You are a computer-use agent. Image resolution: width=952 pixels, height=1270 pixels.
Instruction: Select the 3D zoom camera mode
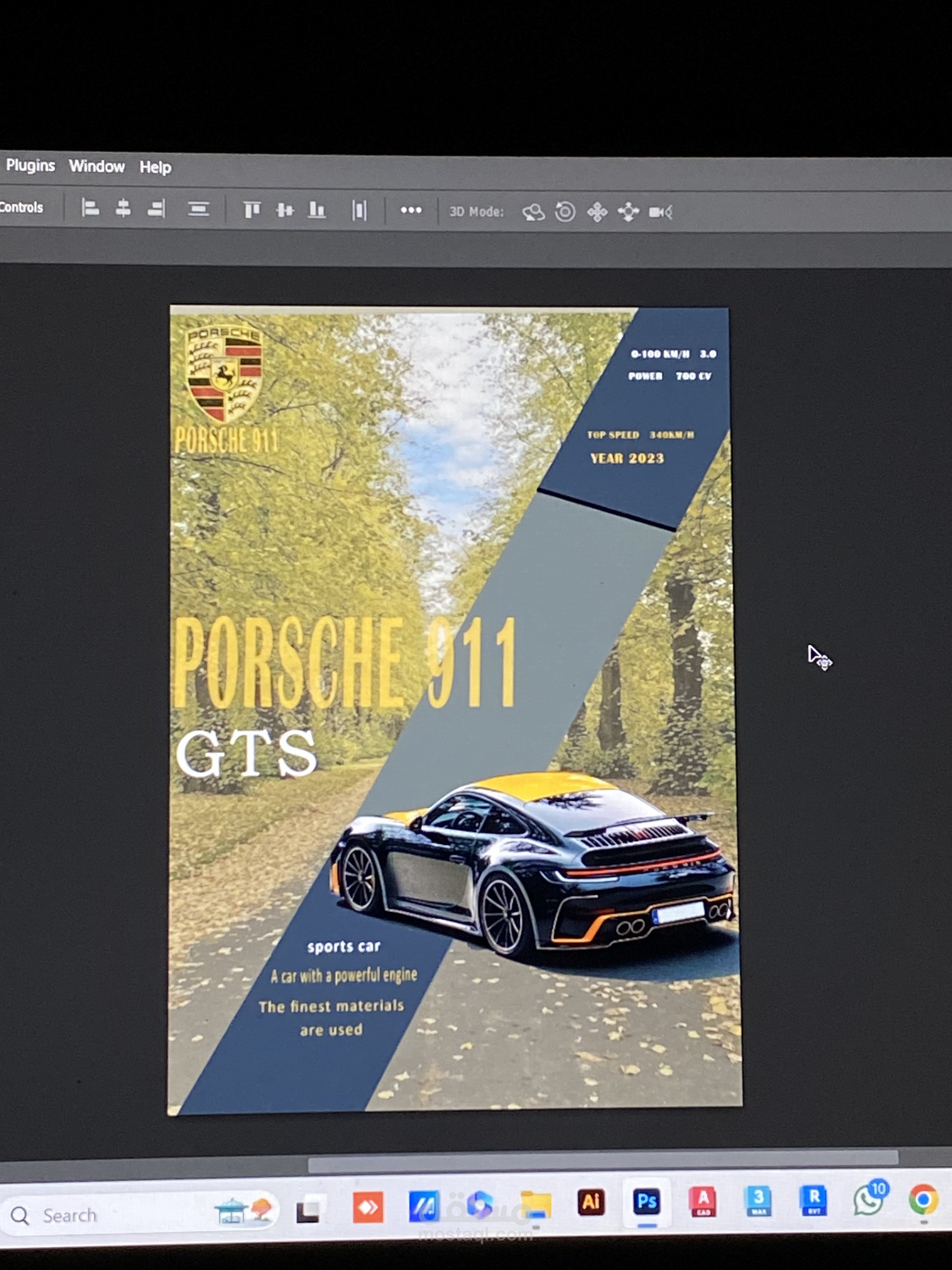[660, 212]
